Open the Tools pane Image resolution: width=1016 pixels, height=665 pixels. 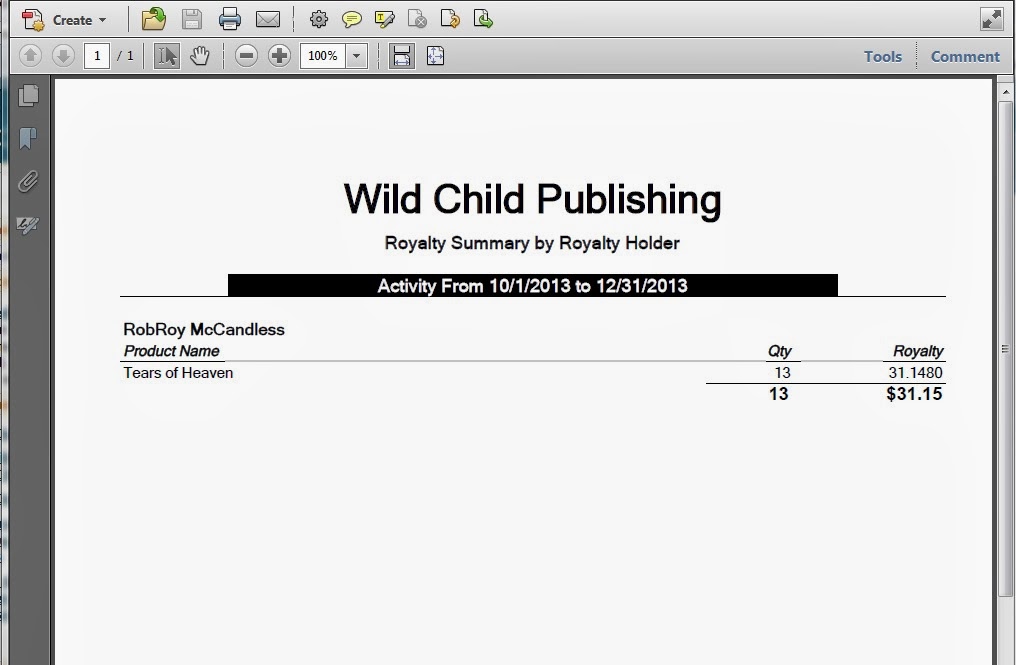click(x=883, y=56)
